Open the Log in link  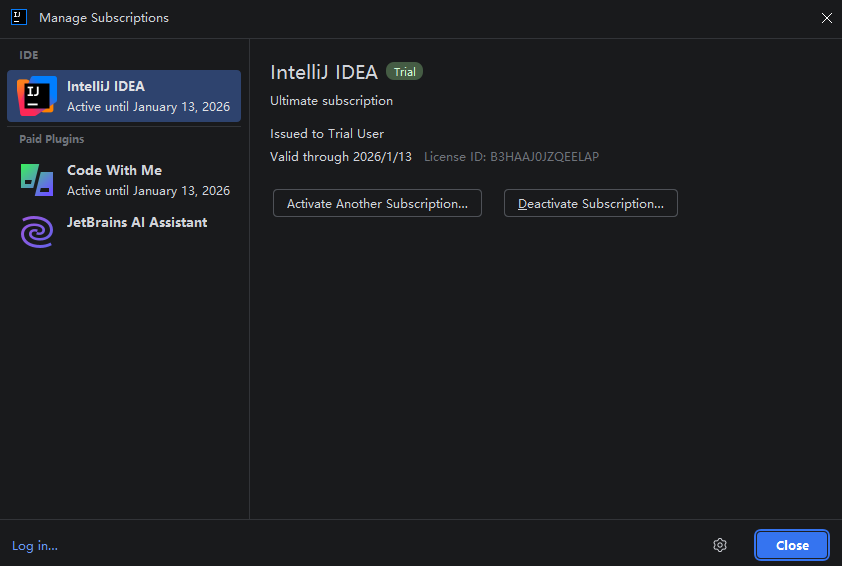coord(35,546)
